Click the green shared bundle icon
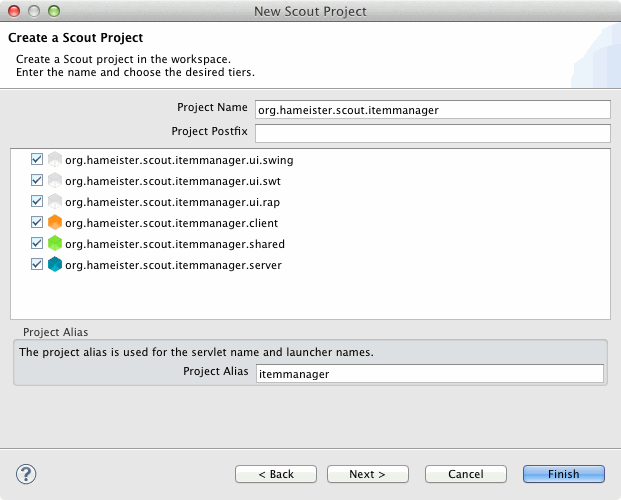Image resolution: width=621 pixels, height=500 pixels. click(55, 243)
